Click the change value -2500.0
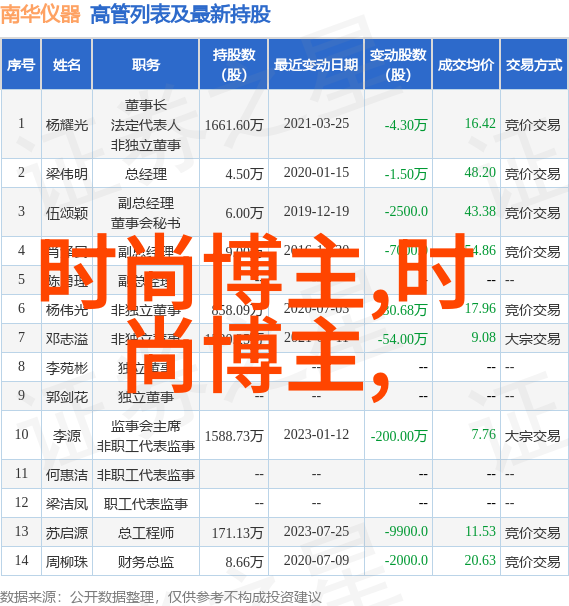 [x=406, y=211]
